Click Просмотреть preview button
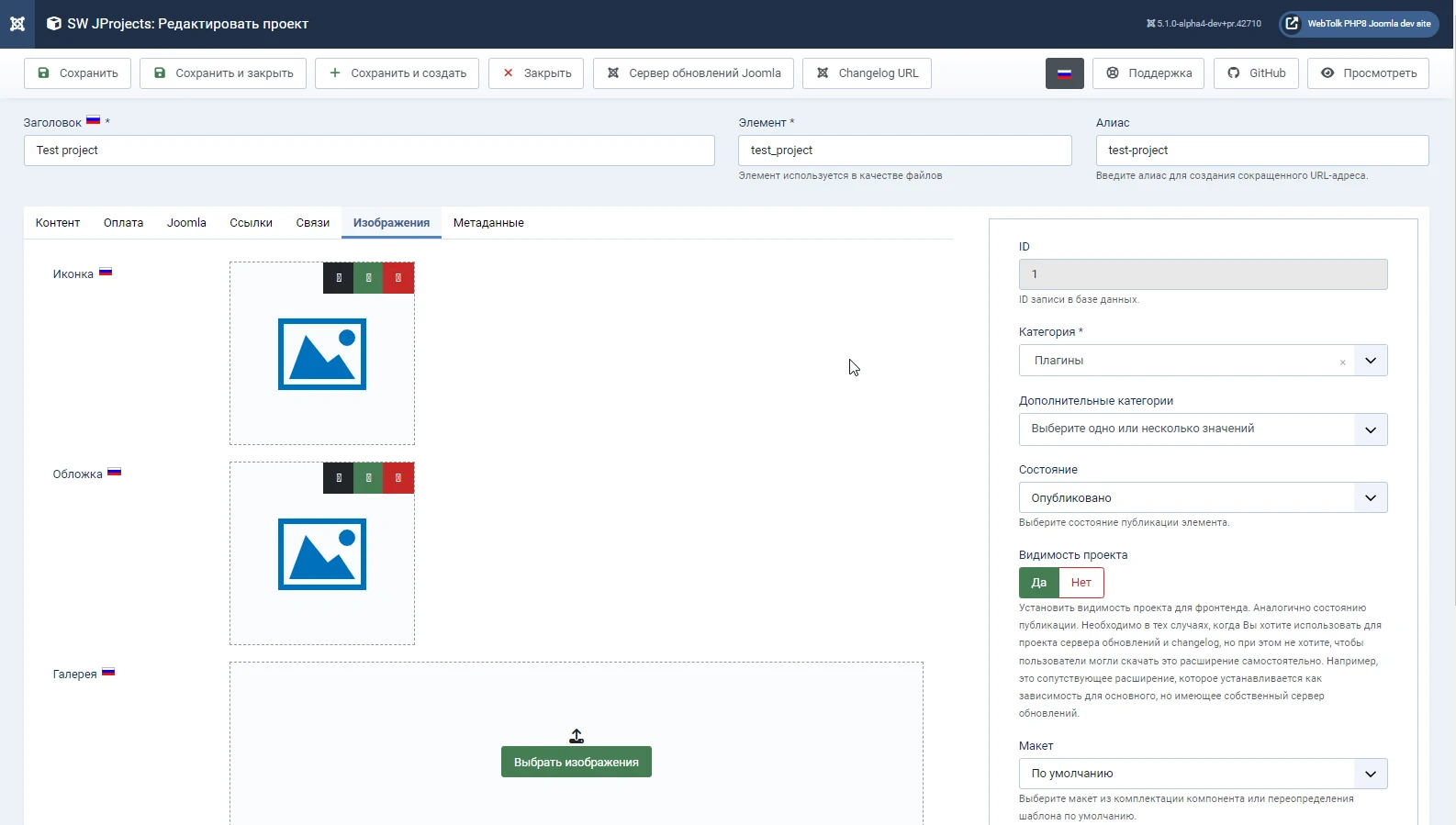 (x=1368, y=73)
